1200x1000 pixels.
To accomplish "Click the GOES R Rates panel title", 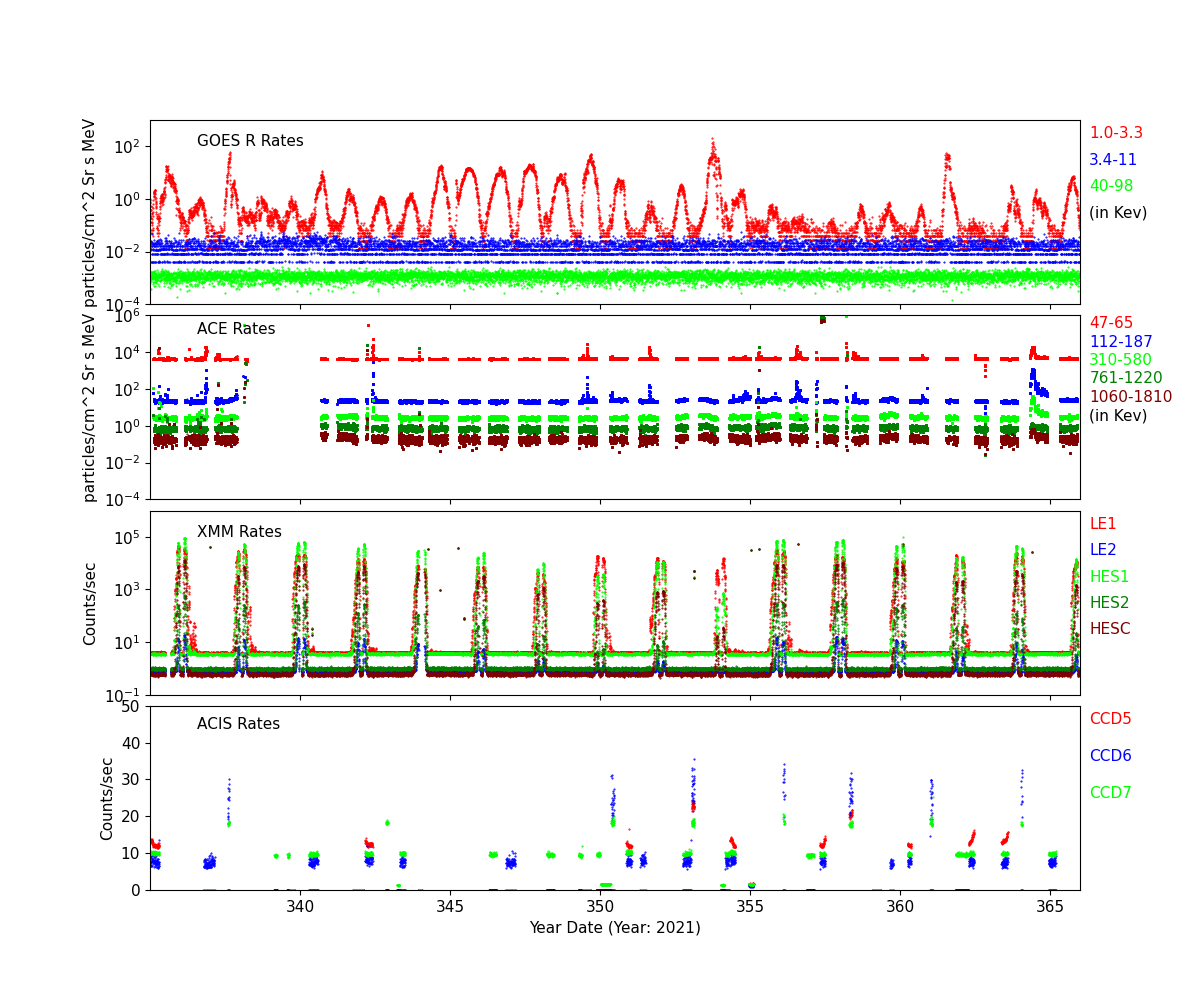I will pos(250,141).
